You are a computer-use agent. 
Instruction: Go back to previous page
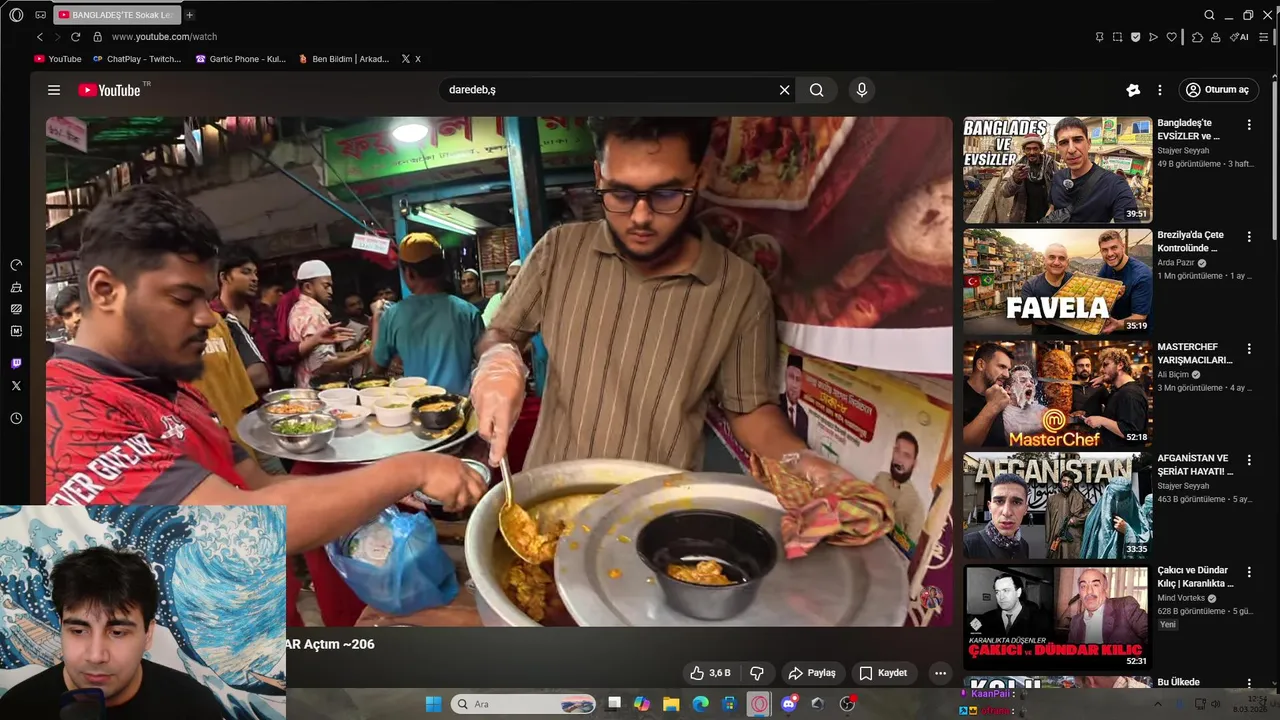pyautogui.click(x=40, y=37)
